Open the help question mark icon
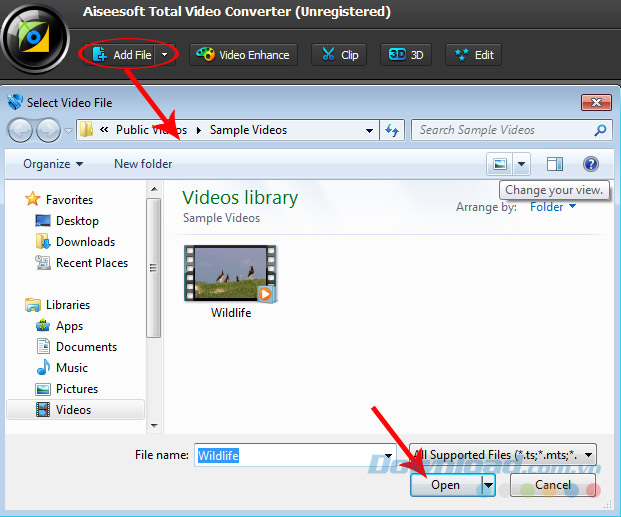The image size is (621, 517). pyautogui.click(x=590, y=164)
